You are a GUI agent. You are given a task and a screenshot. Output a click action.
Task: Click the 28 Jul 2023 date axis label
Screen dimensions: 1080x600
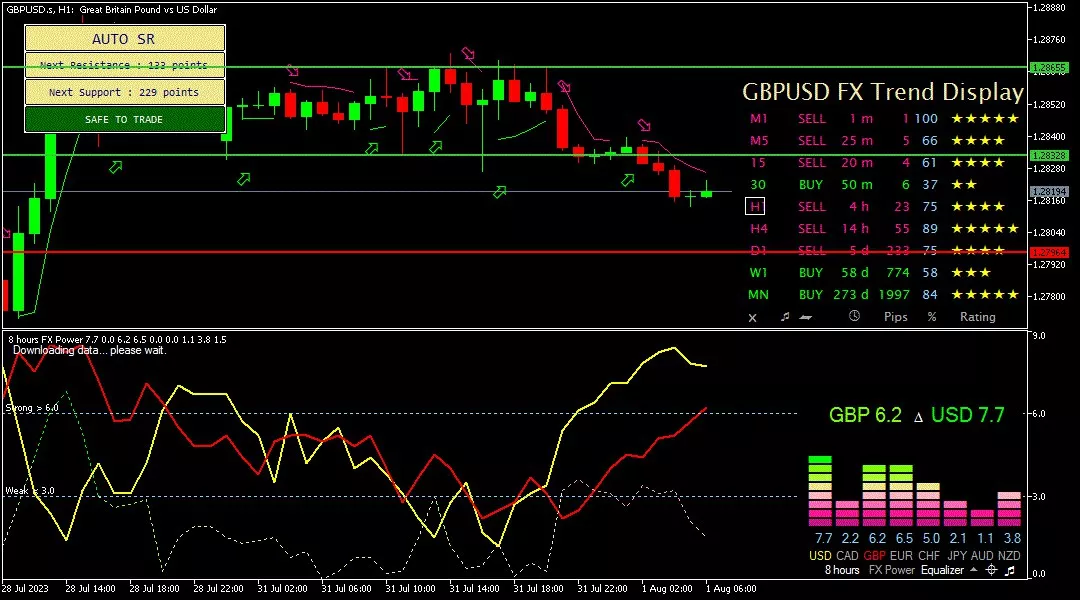click(x=25, y=588)
